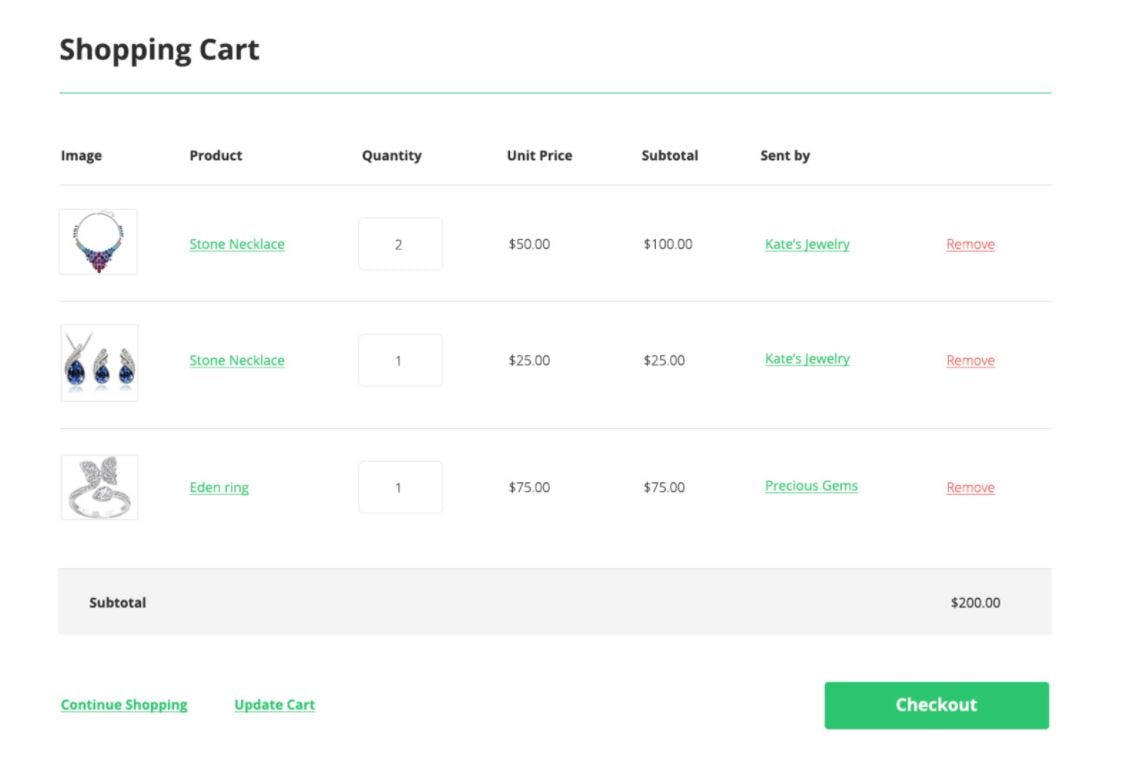Open the butterfly ring product thumbnail
1130x770 pixels.
[99, 487]
